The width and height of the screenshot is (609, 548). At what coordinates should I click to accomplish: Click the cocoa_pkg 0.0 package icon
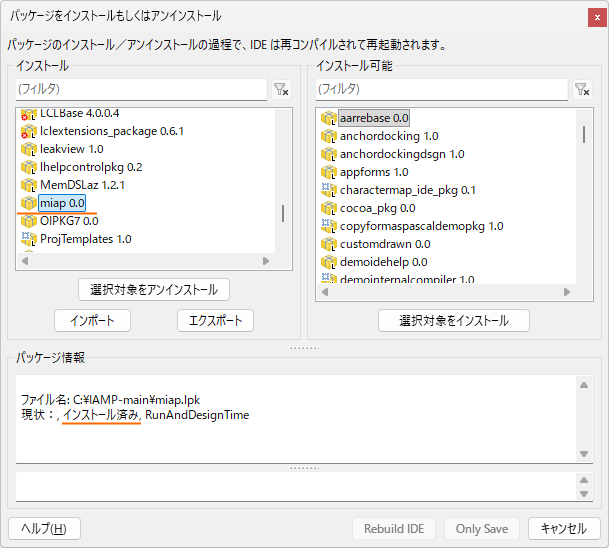329,208
